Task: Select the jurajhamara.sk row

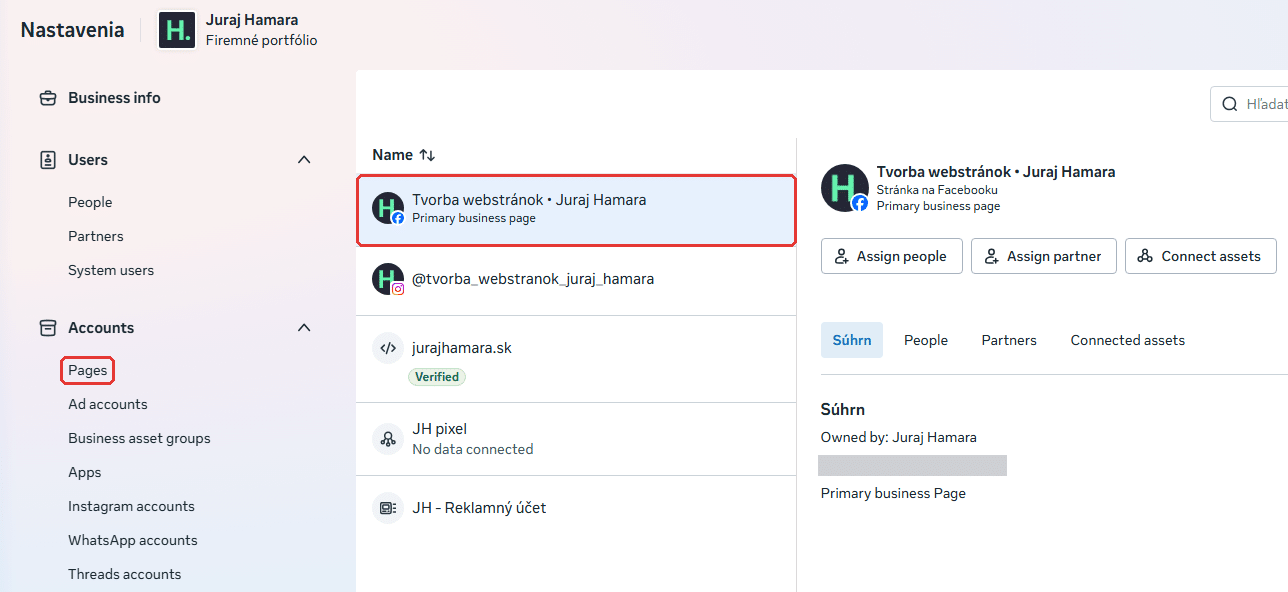Action: coord(576,359)
